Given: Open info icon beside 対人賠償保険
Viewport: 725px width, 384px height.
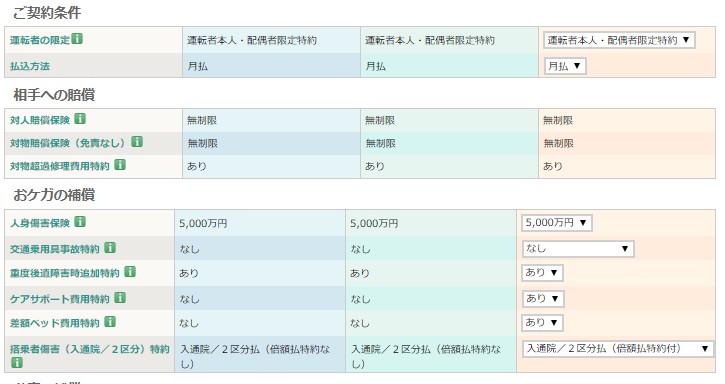Looking at the screenshot, I should click(x=80, y=119).
